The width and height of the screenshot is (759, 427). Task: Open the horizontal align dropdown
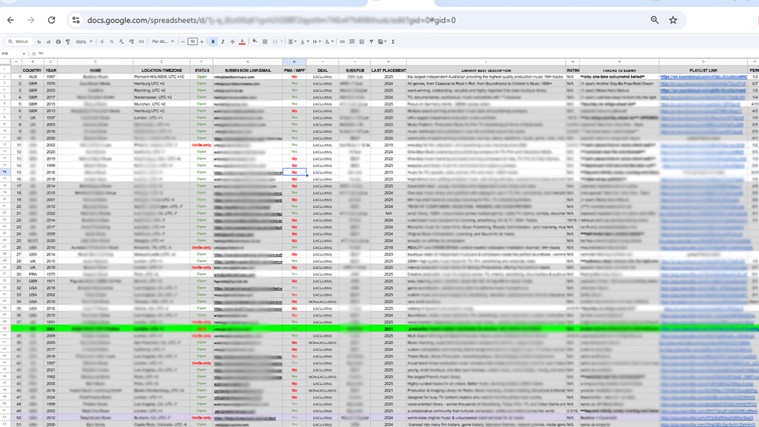[x=292, y=42]
